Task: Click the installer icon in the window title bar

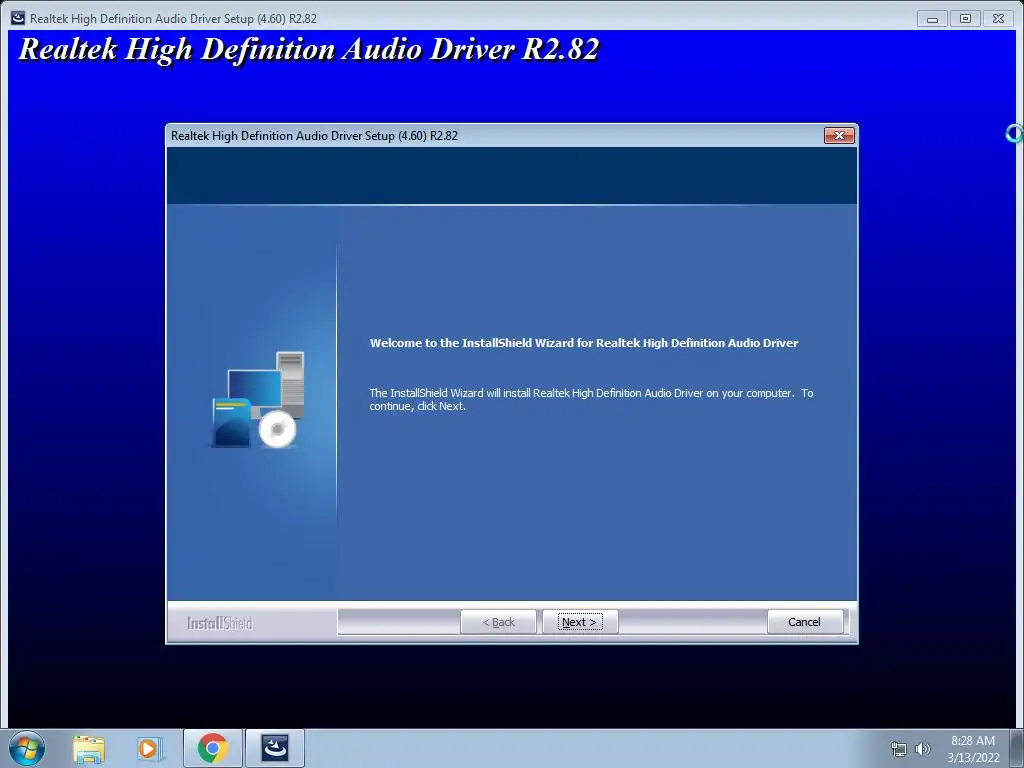Action: [x=18, y=18]
